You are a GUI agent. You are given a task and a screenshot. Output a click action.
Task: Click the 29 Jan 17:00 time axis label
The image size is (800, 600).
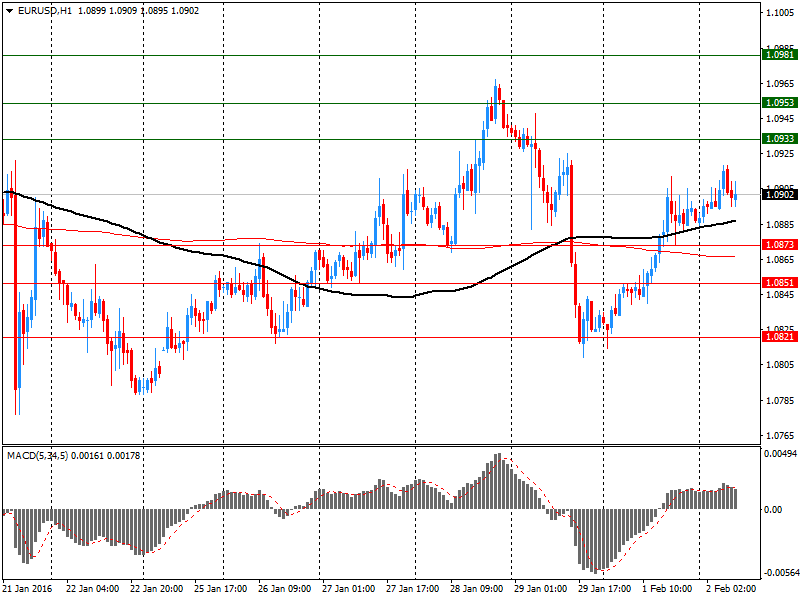click(604, 589)
